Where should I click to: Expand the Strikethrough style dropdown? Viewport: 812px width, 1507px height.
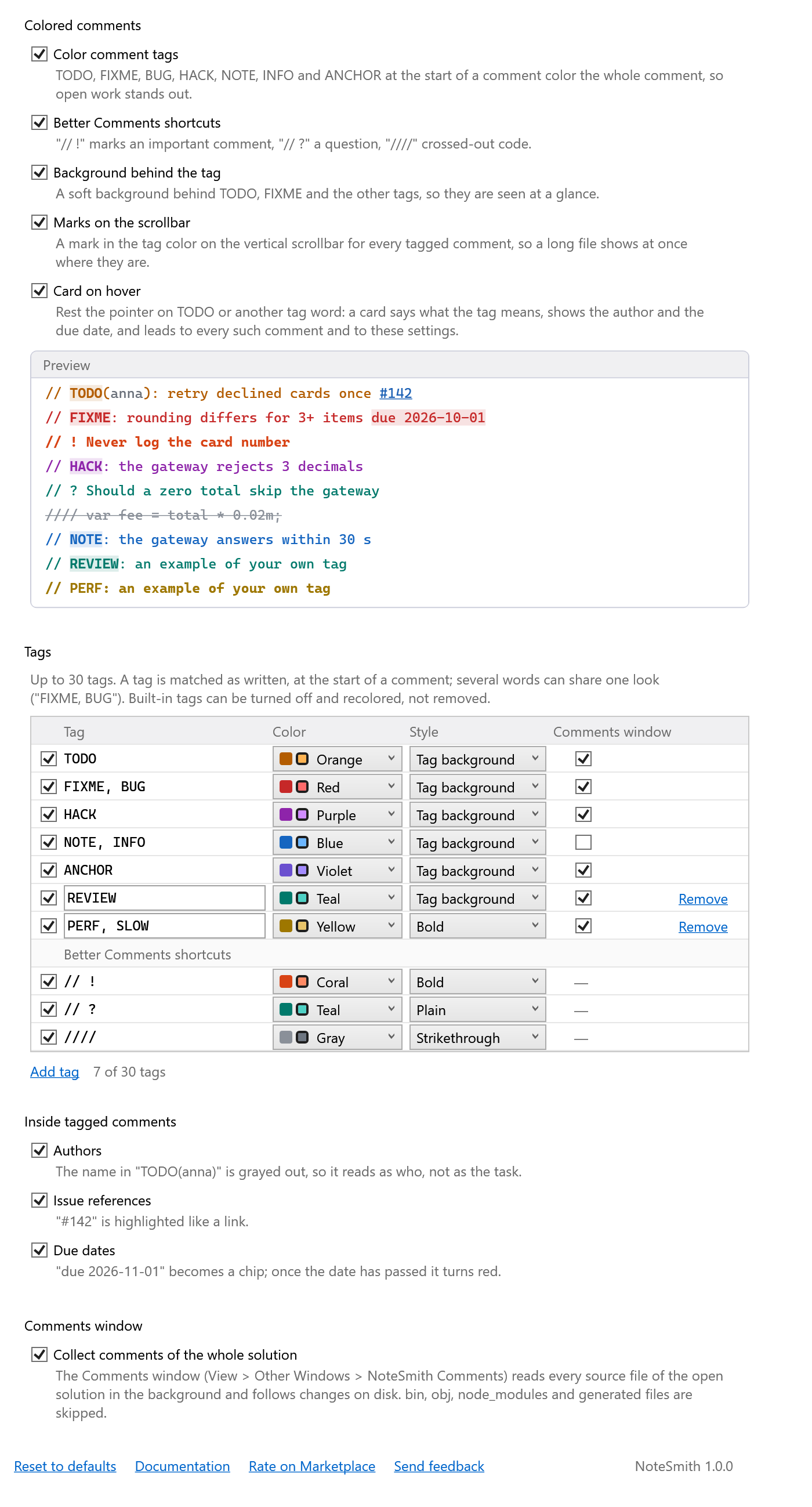coord(477,1037)
